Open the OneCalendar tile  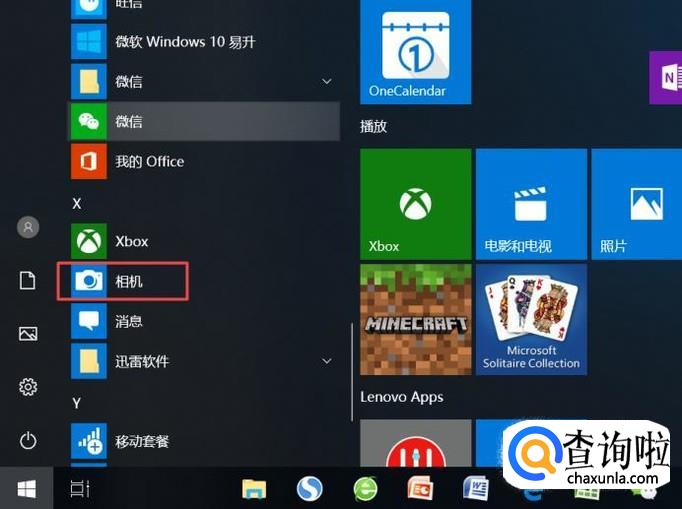point(415,52)
